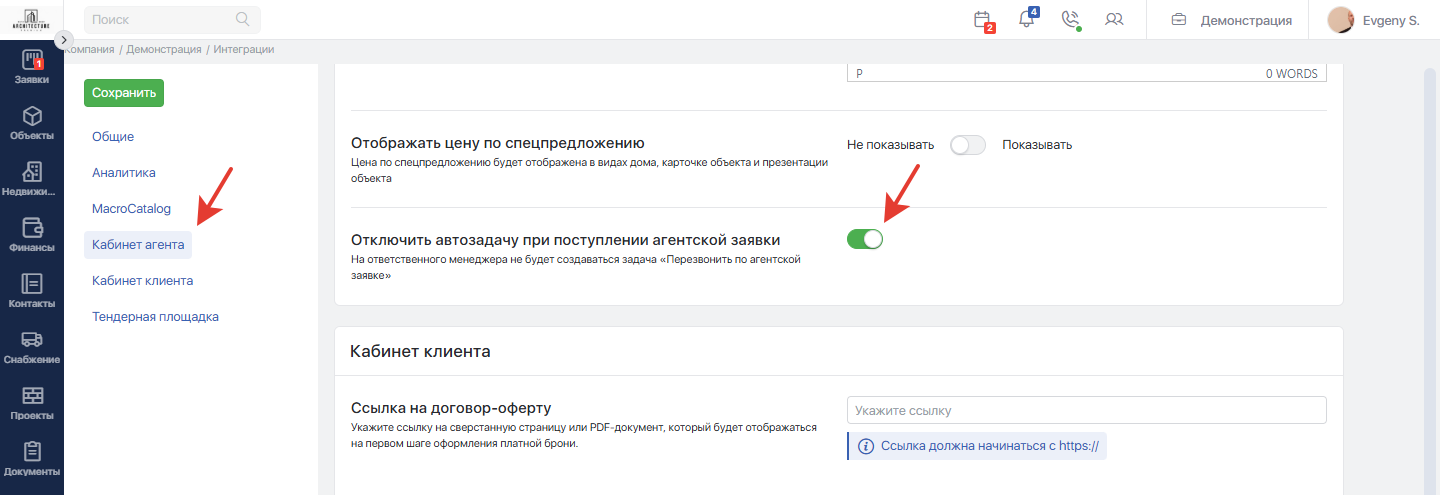Image resolution: width=1440 pixels, height=495 pixels.
Task: Select the Кабинет агента settings tab
Action: (138, 245)
